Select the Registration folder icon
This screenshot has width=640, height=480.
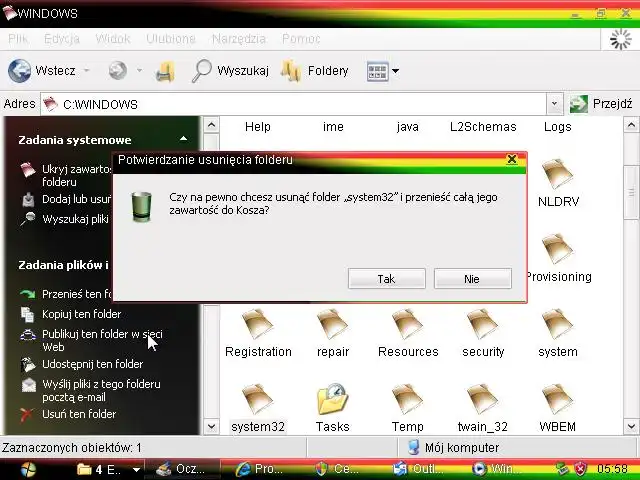(x=258, y=324)
